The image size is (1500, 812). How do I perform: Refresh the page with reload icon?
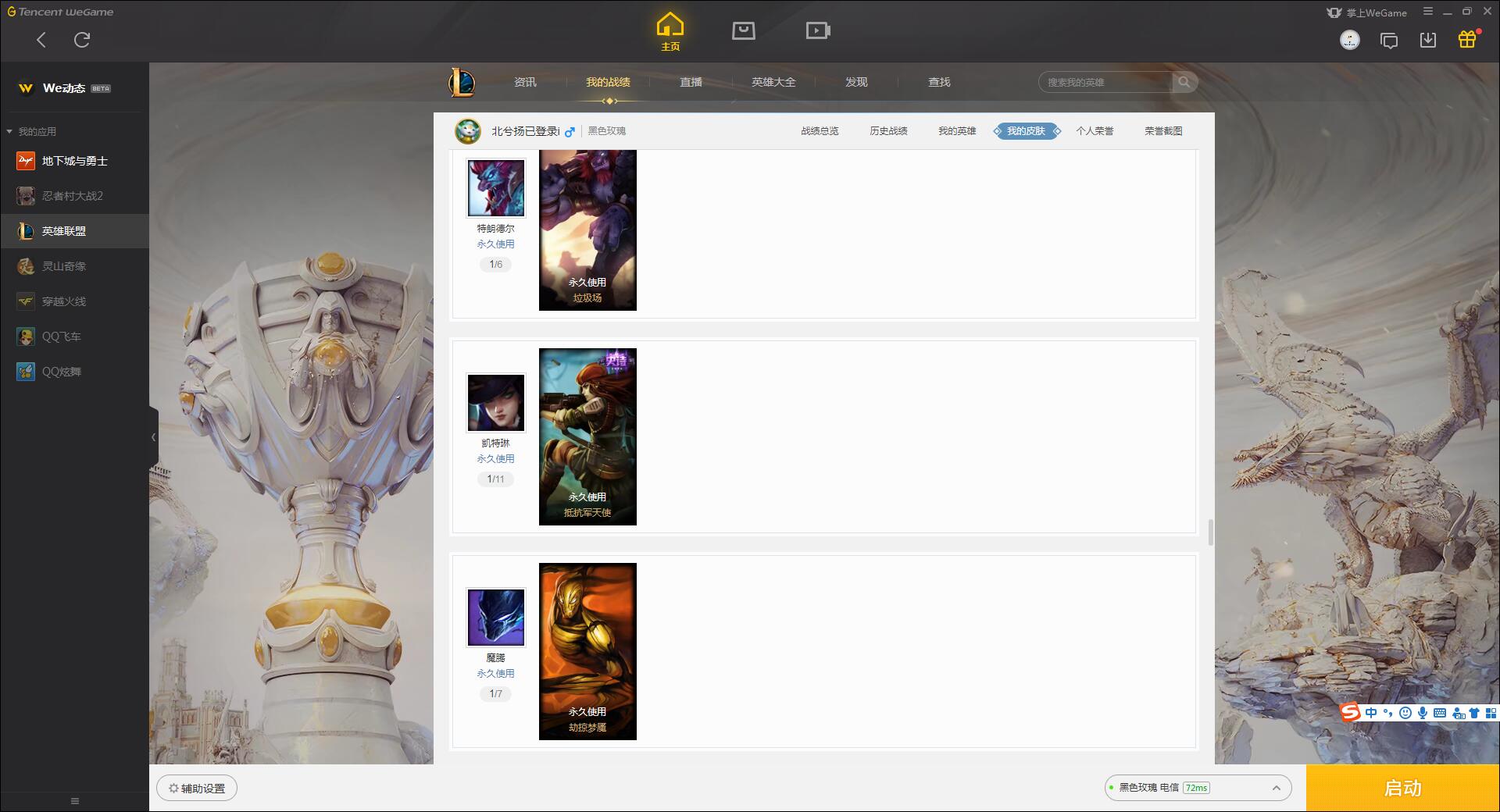click(x=82, y=40)
